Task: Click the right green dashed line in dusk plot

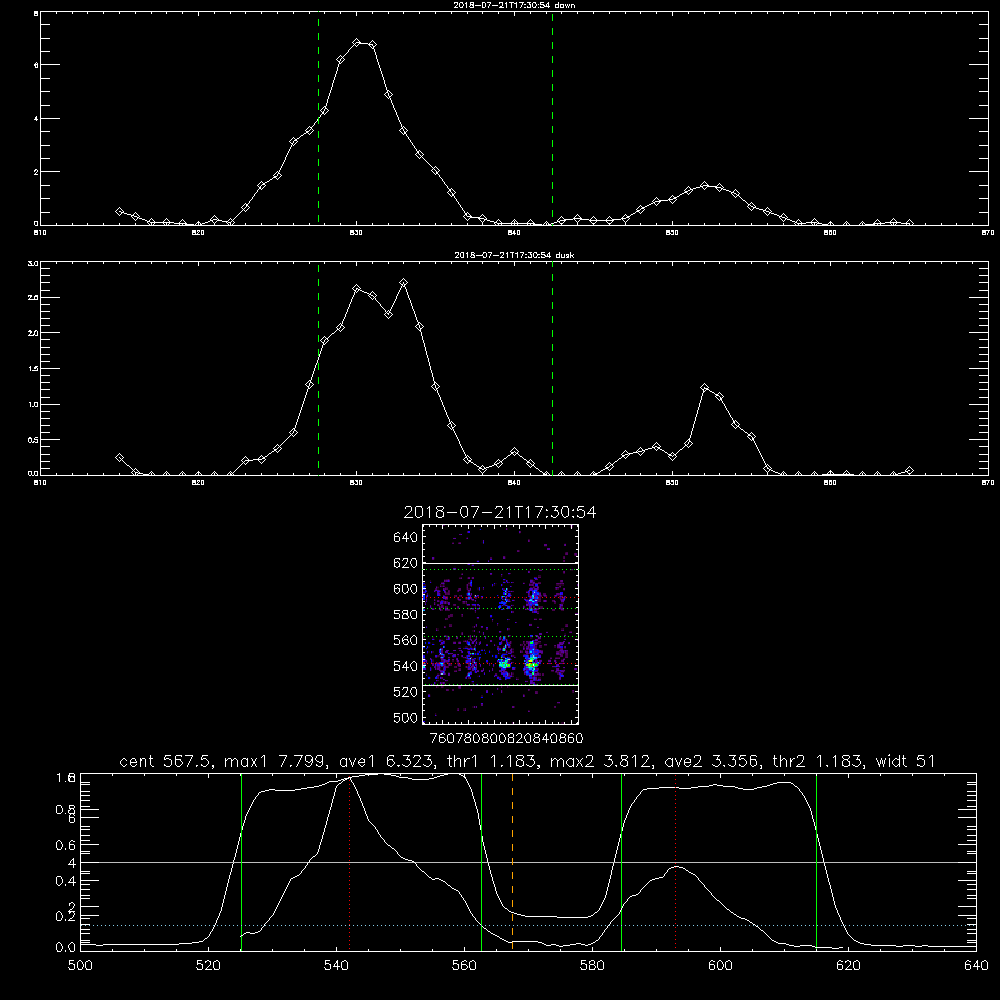Action: click(552, 369)
